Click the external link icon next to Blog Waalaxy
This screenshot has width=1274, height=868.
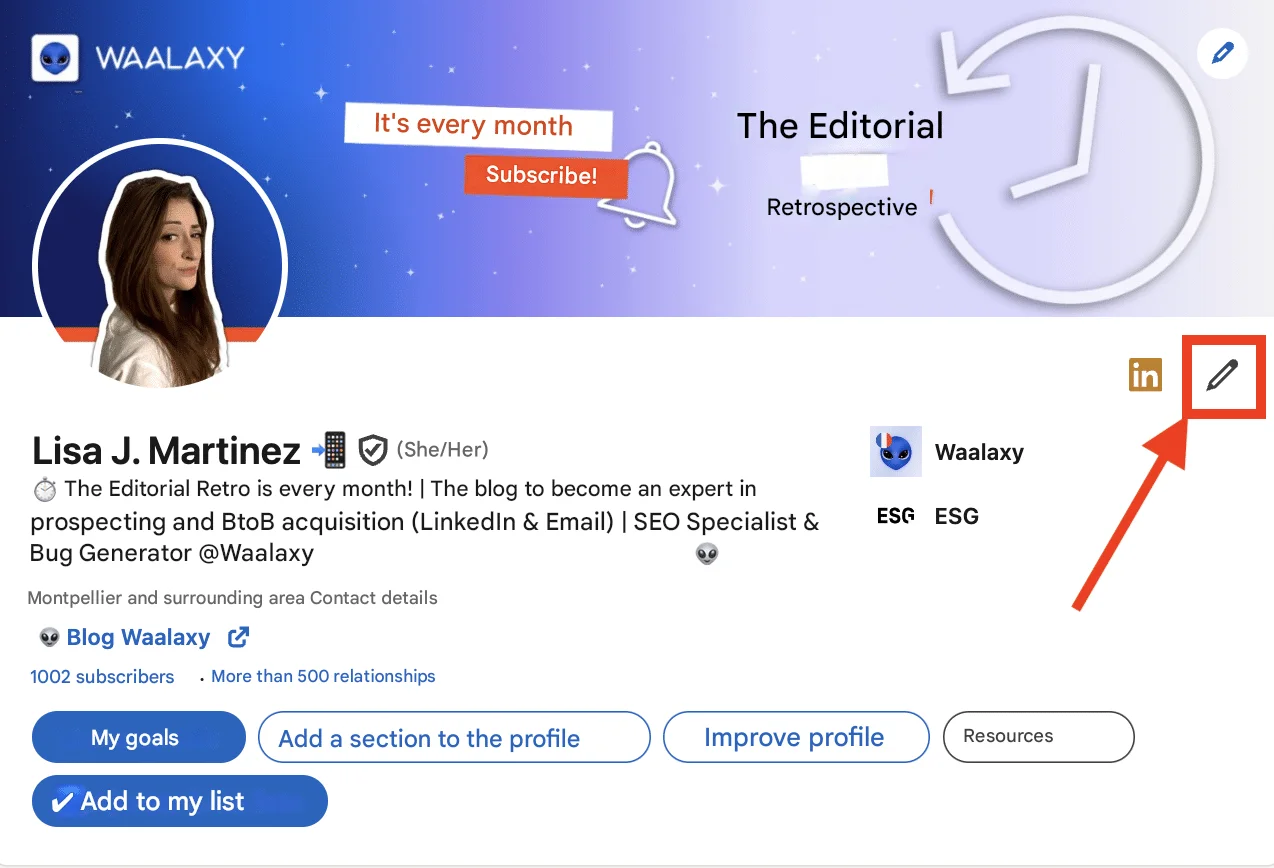239,637
